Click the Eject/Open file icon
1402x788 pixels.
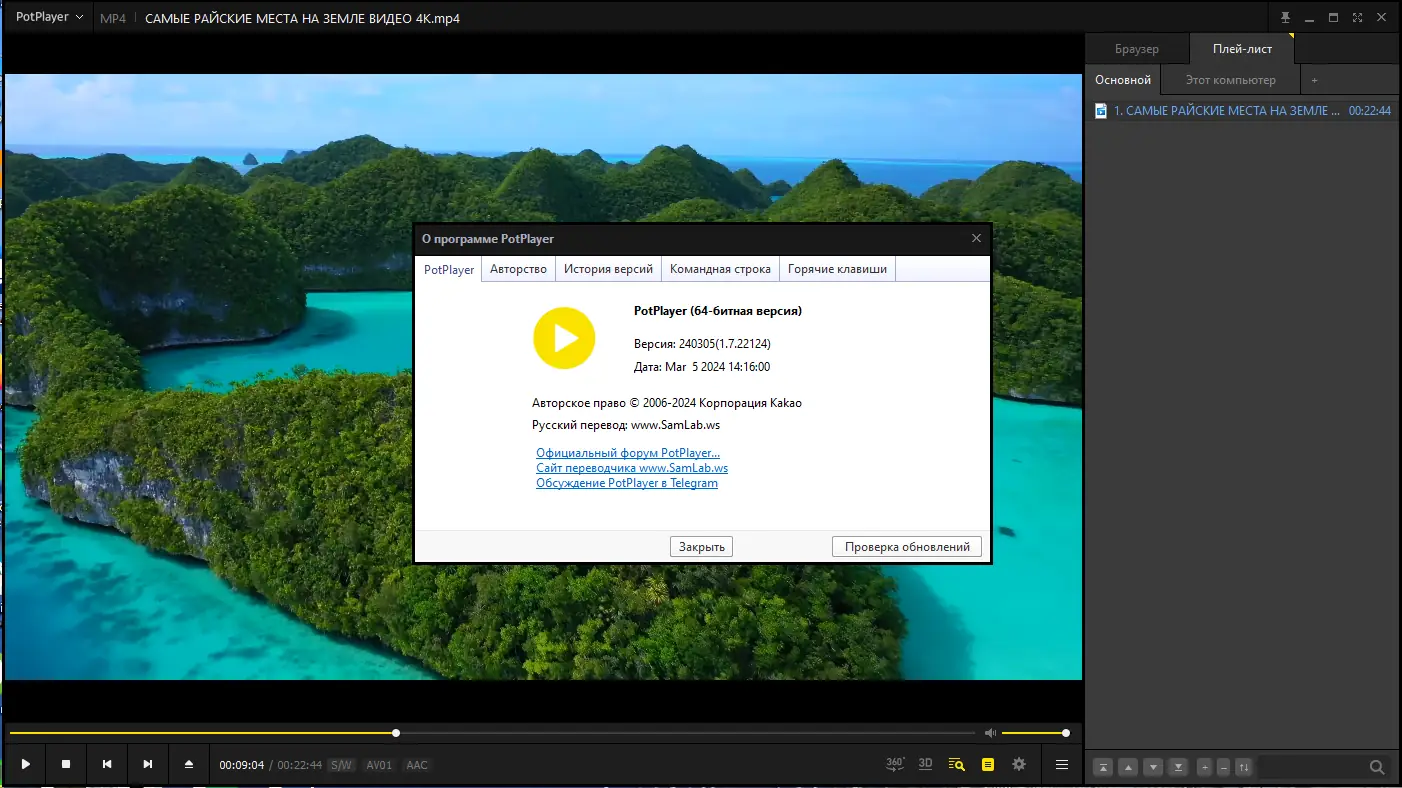click(189, 764)
